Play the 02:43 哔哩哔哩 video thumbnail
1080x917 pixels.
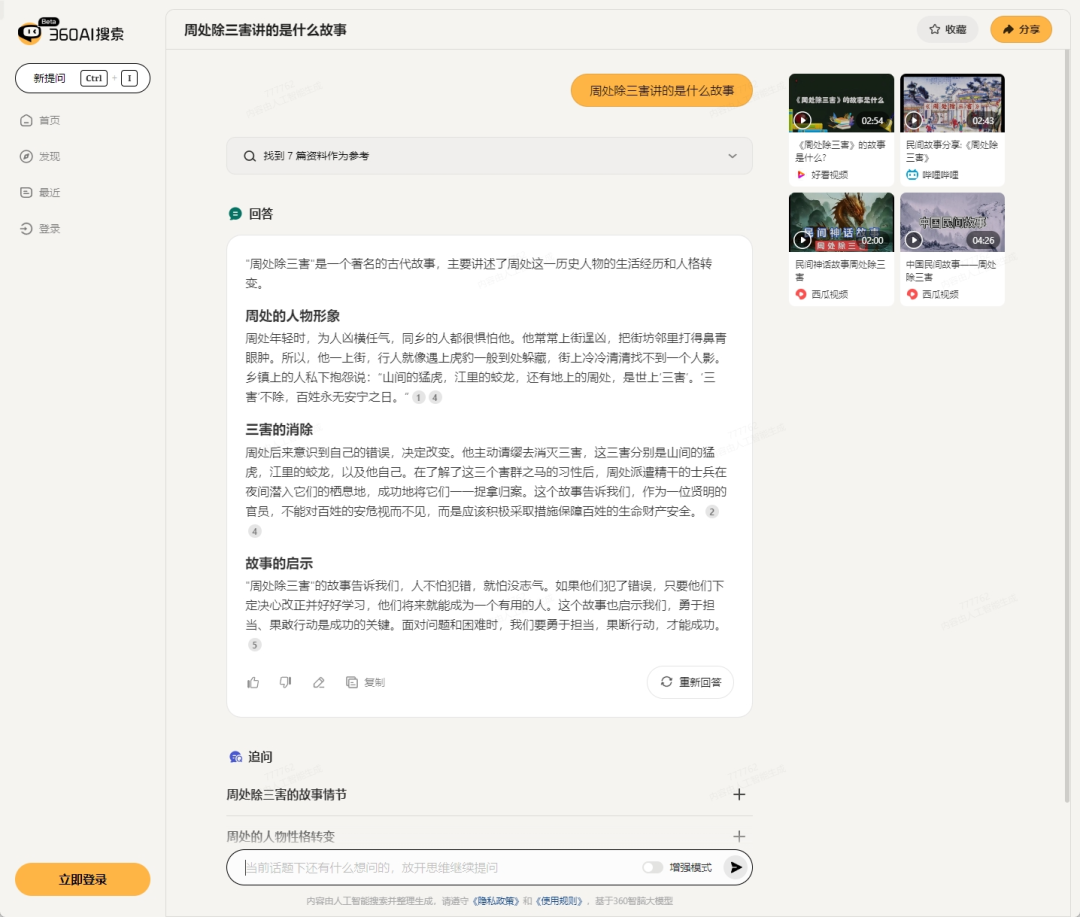[952, 103]
